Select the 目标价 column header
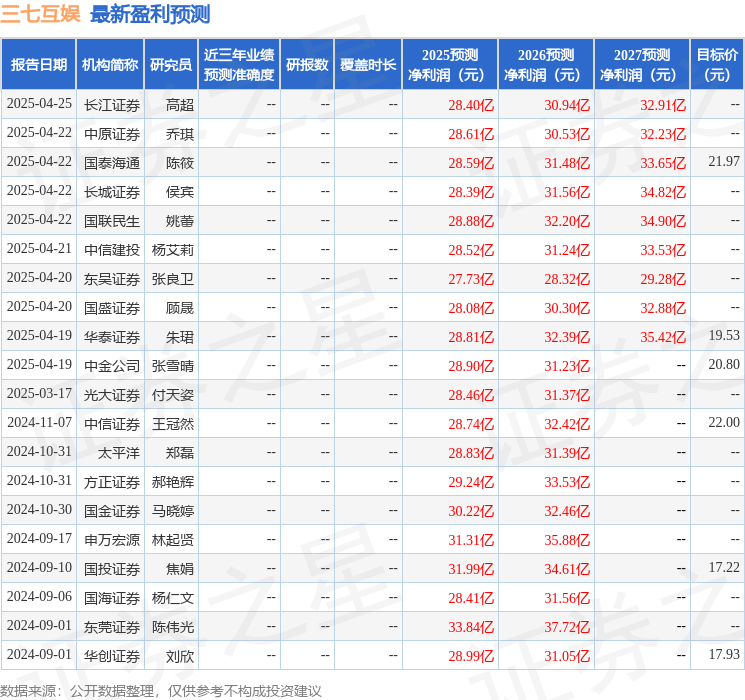The image size is (745, 700). 717,65
